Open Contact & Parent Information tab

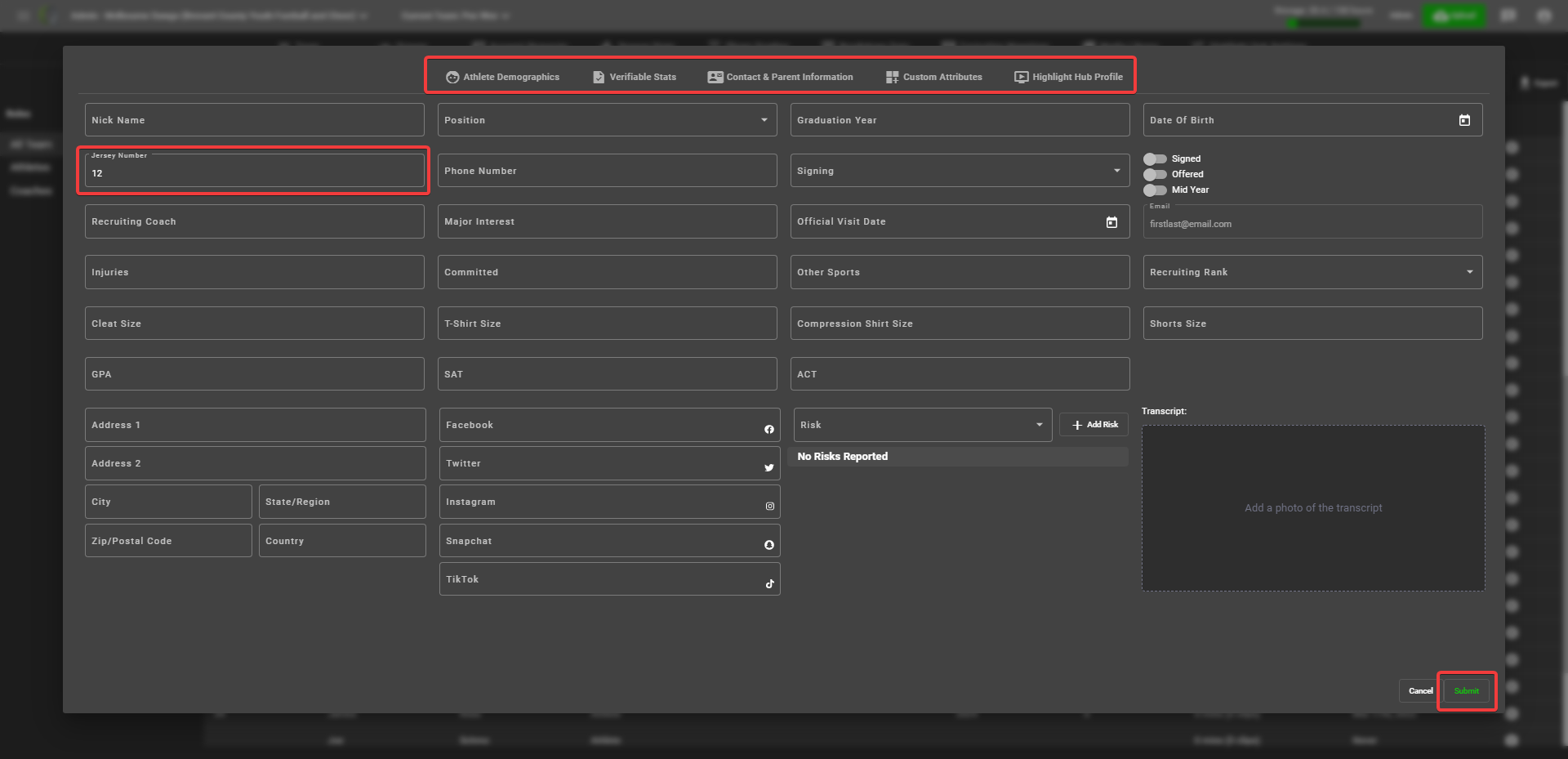pos(780,77)
